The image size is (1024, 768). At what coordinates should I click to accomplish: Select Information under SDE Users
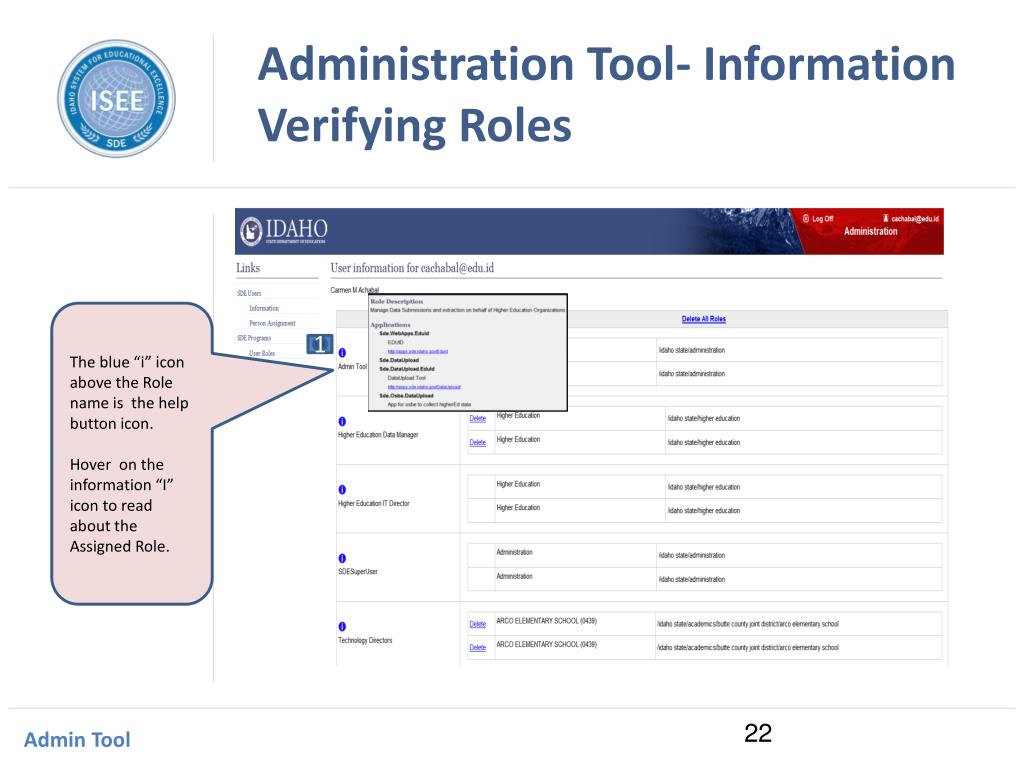(x=264, y=308)
